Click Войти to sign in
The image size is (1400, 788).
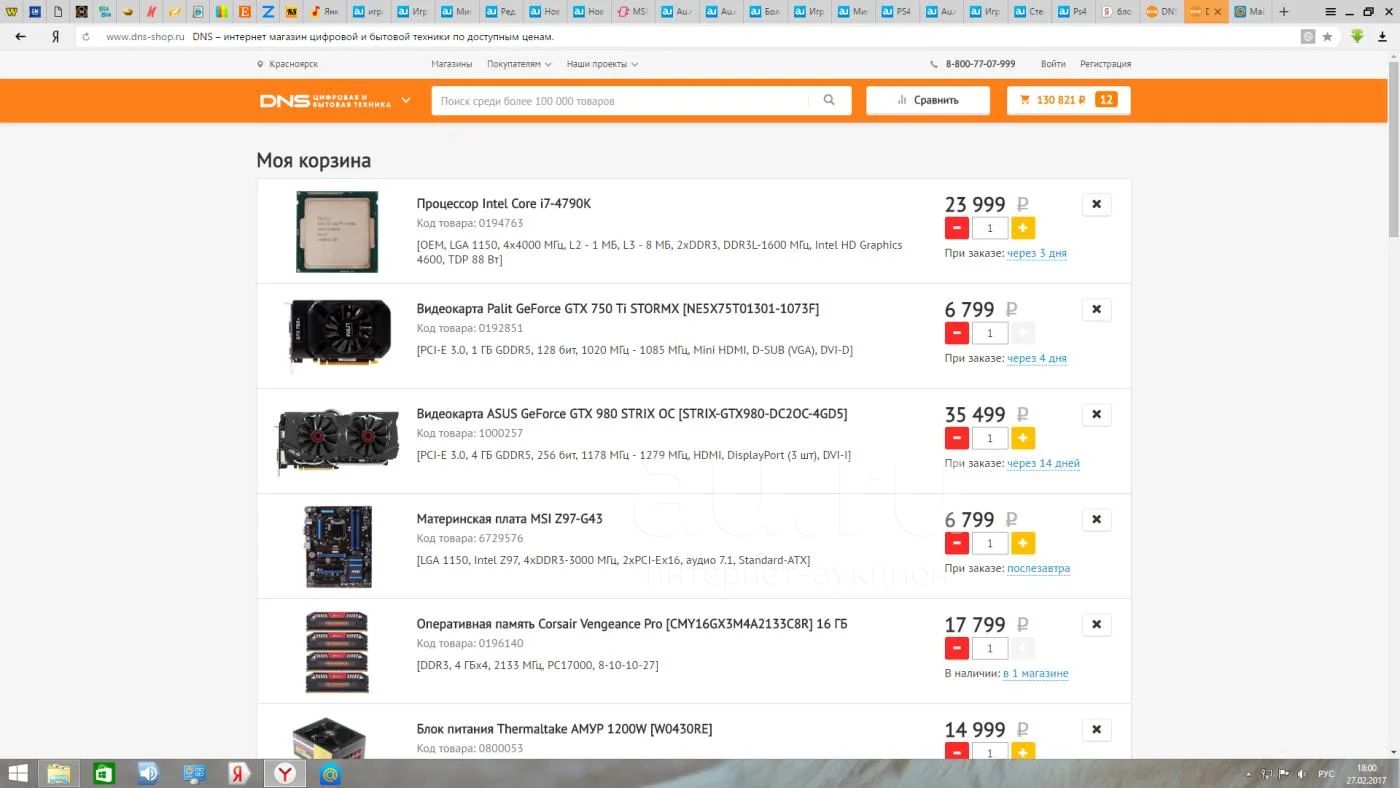(1053, 64)
